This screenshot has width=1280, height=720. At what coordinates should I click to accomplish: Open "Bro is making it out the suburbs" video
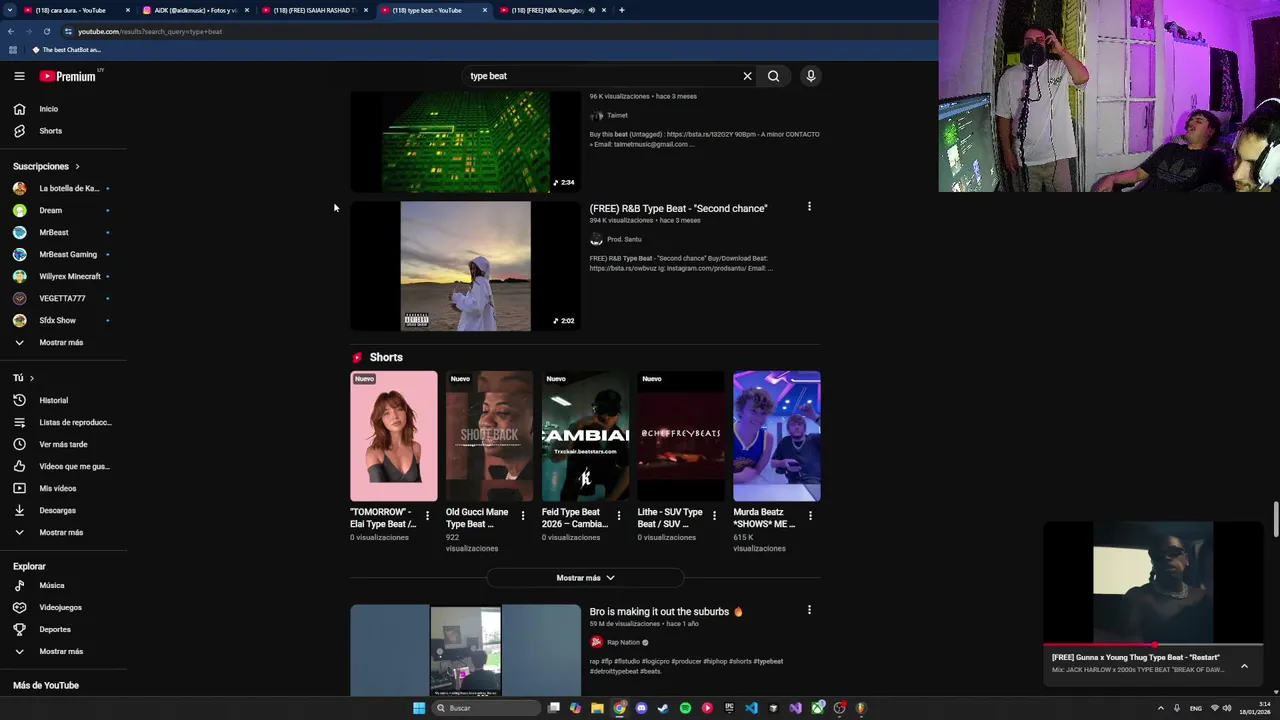click(660, 612)
